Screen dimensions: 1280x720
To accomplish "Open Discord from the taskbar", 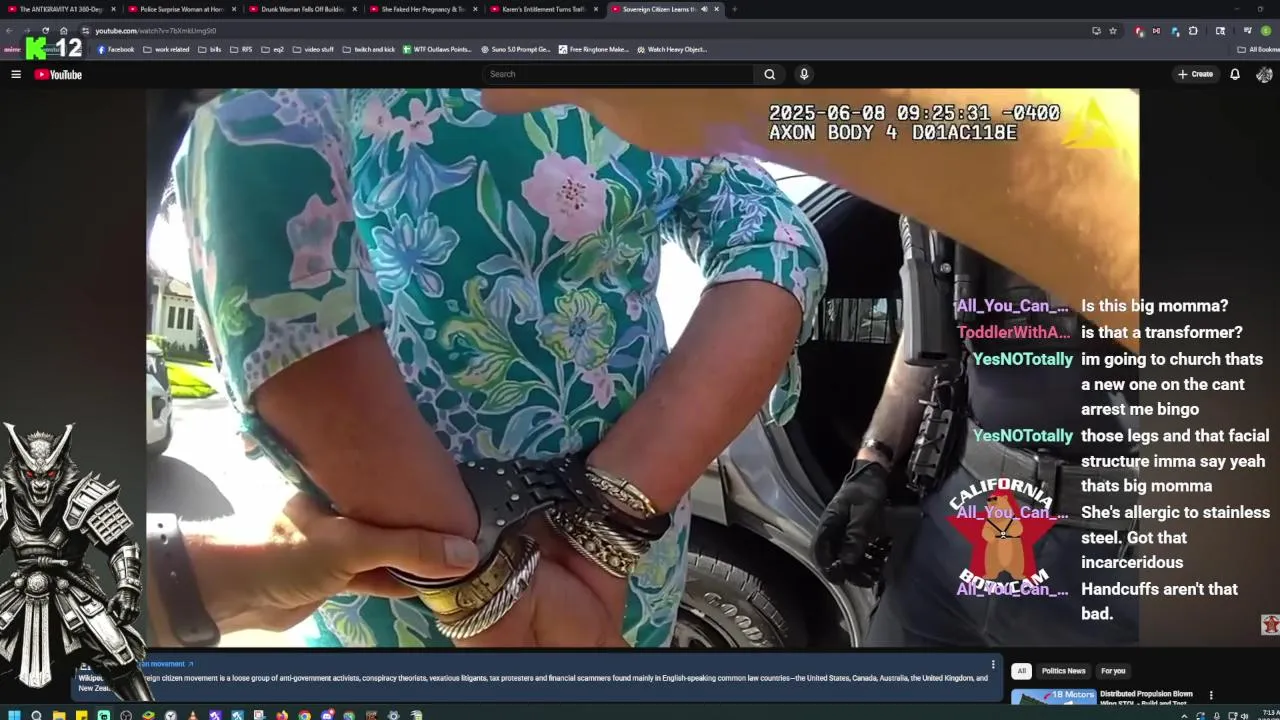I will coord(327,715).
